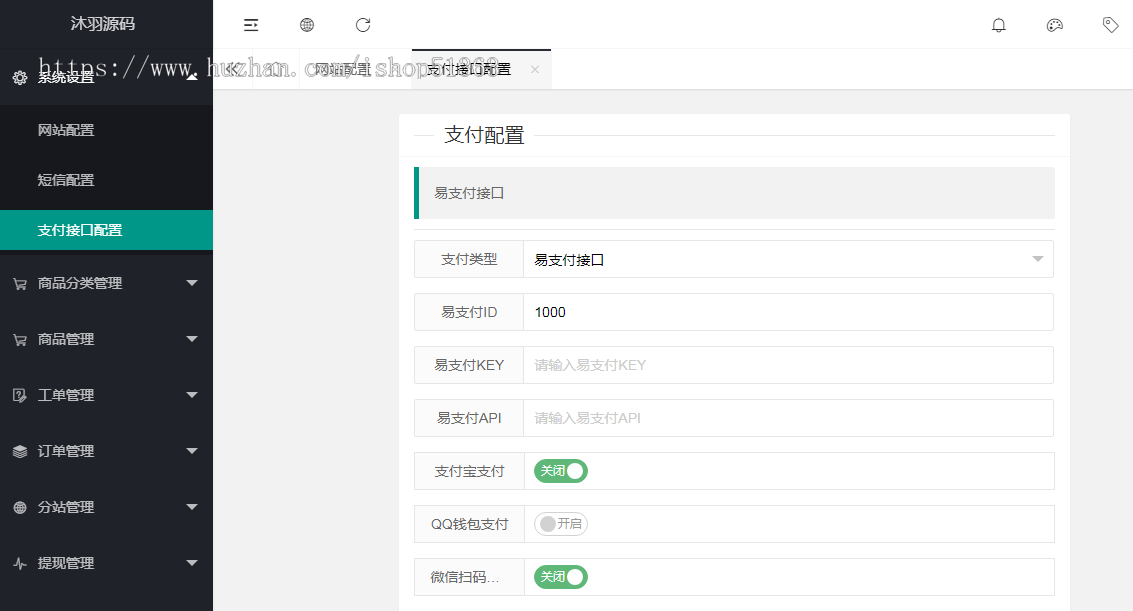Collapse the sidebar with the menu fold icon

point(251,25)
